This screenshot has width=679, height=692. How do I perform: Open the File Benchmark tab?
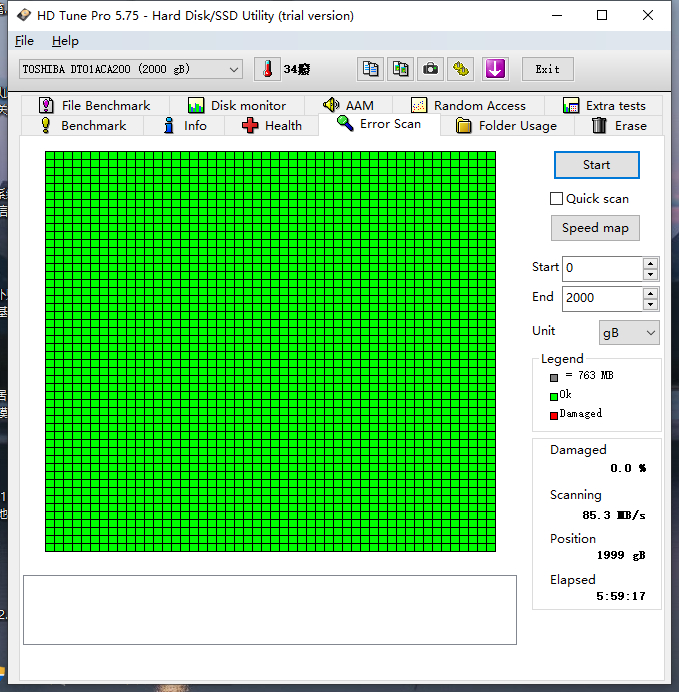click(95, 105)
